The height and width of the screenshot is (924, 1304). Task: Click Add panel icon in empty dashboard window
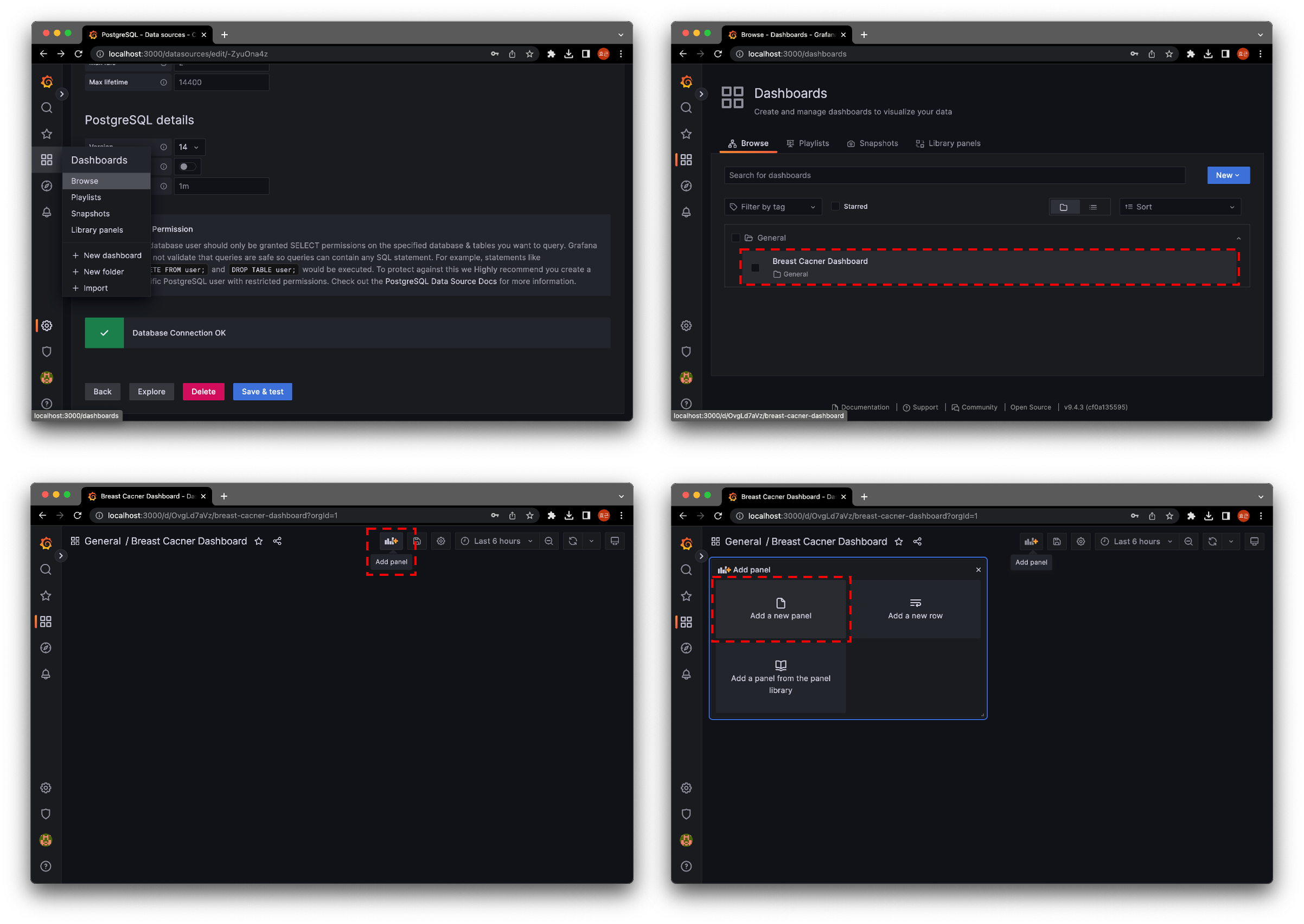(x=391, y=541)
